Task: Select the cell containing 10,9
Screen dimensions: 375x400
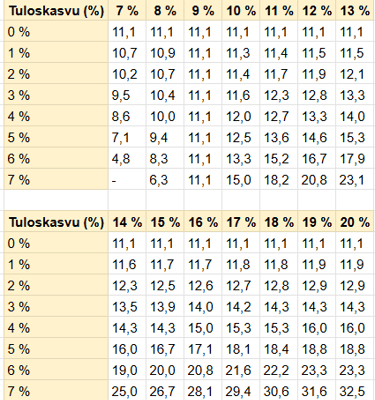Action: click(165, 53)
